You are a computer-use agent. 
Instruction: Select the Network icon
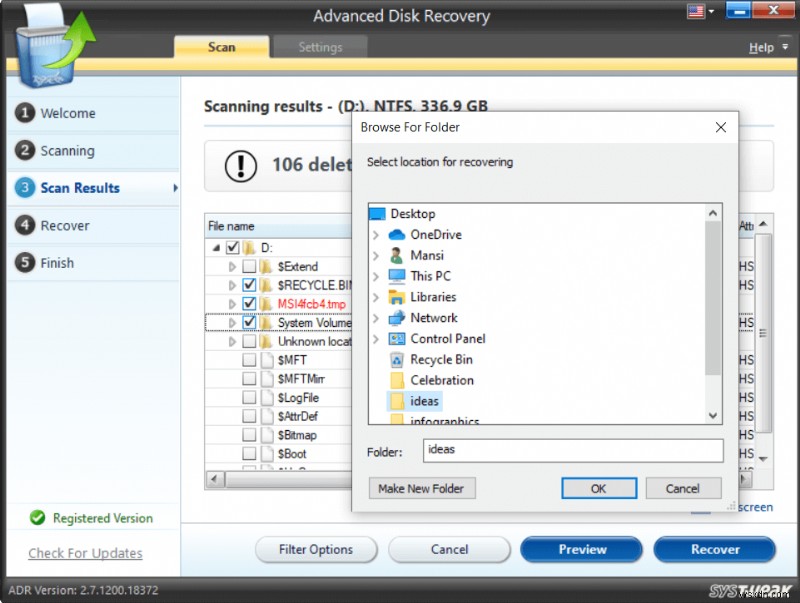pyautogui.click(x=396, y=318)
